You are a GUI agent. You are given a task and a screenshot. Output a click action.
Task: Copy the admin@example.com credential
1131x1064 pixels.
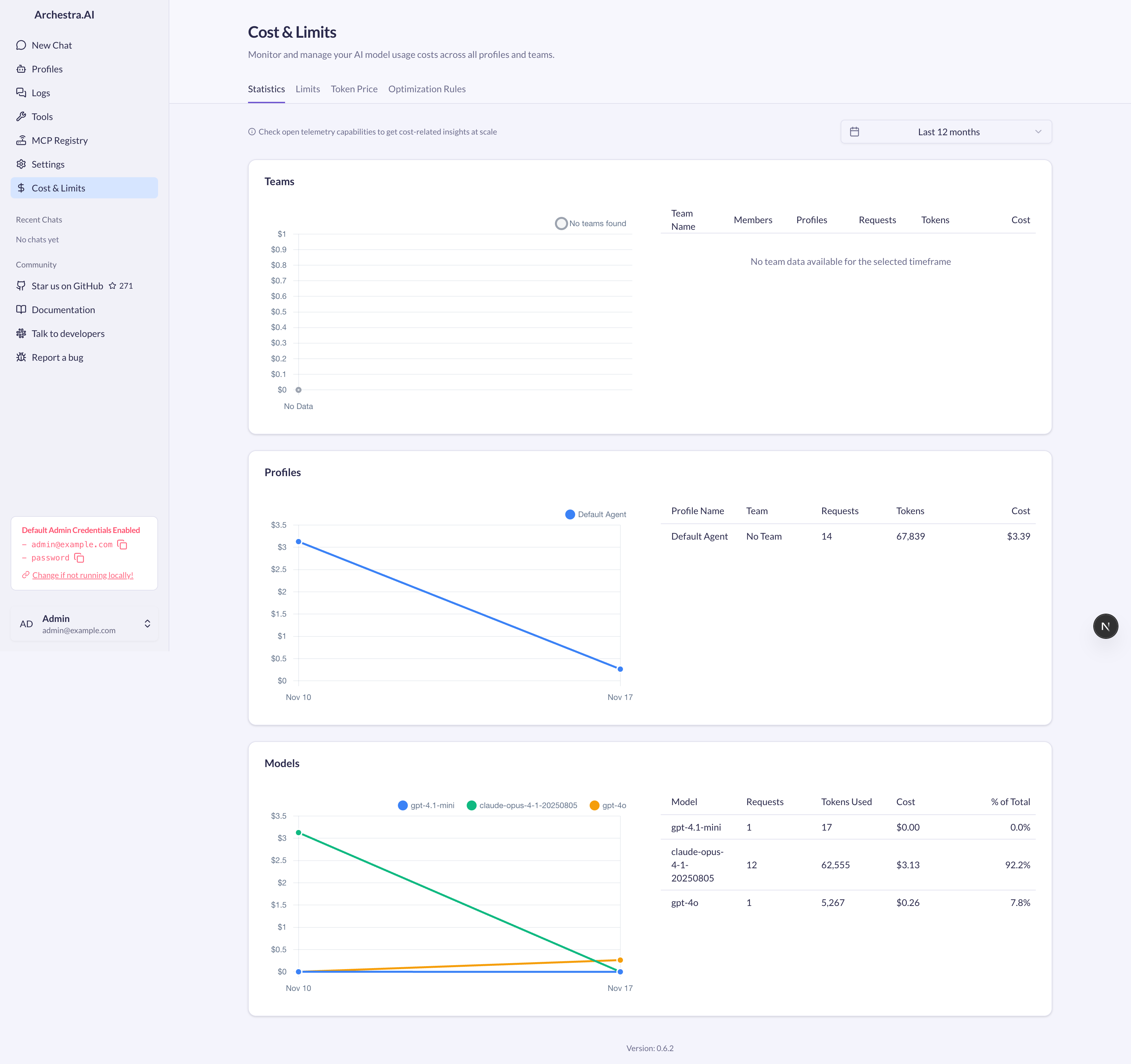coord(122,544)
